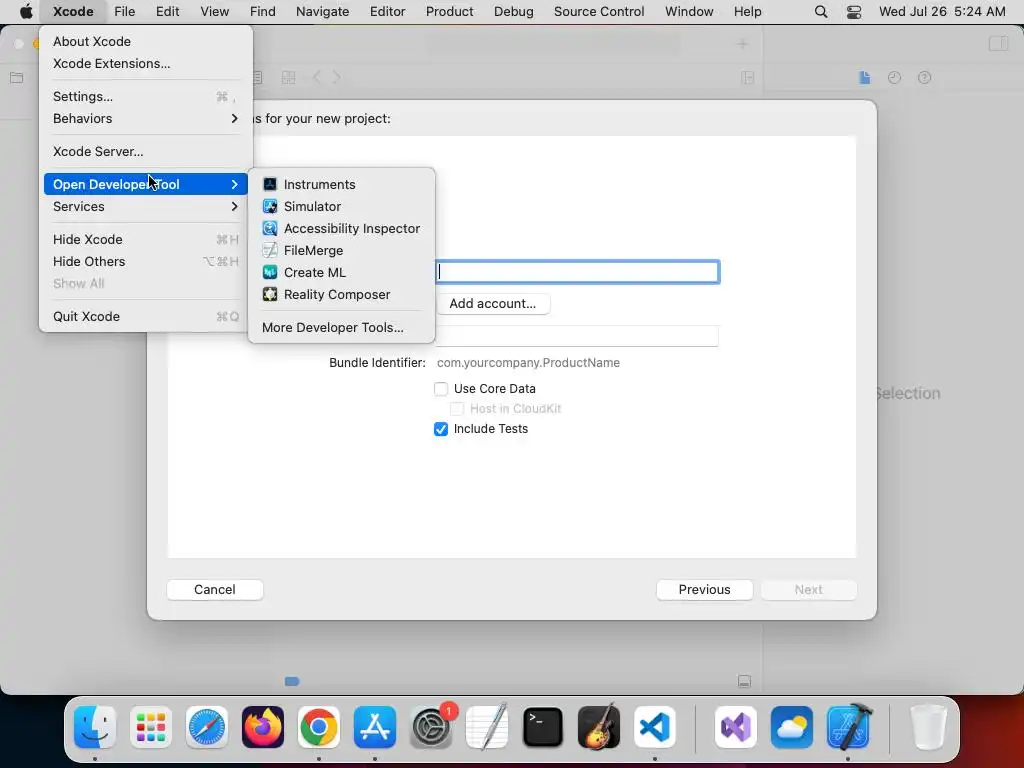1024x768 pixels.
Task: Open the Product menu
Action: (449, 12)
